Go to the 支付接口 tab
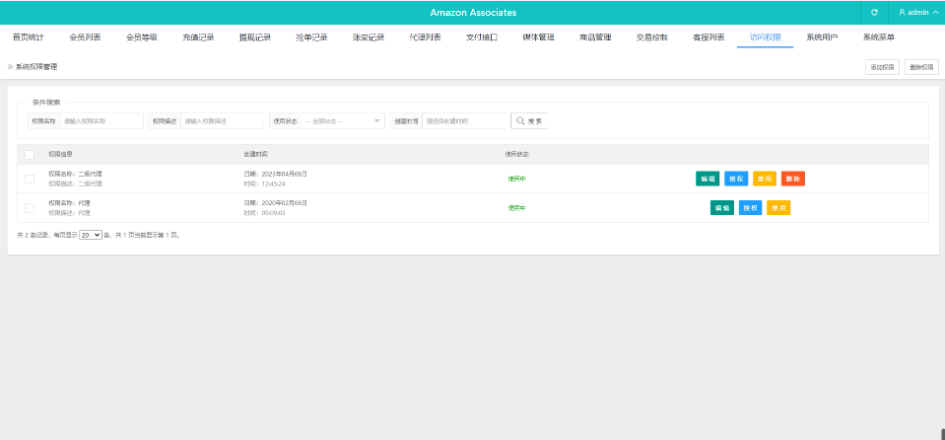This screenshot has width=945, height=440. pyautogui.click(x=482, y=37)
